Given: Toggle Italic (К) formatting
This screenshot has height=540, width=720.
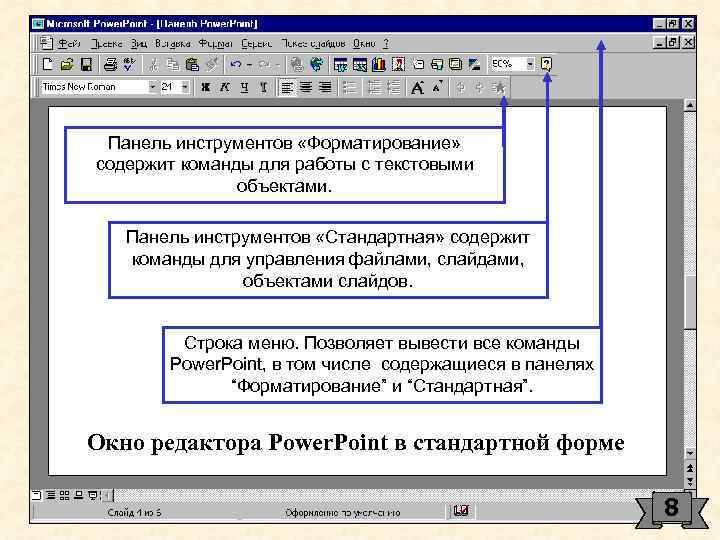Looking at the screenshot, I should point(225,87).
